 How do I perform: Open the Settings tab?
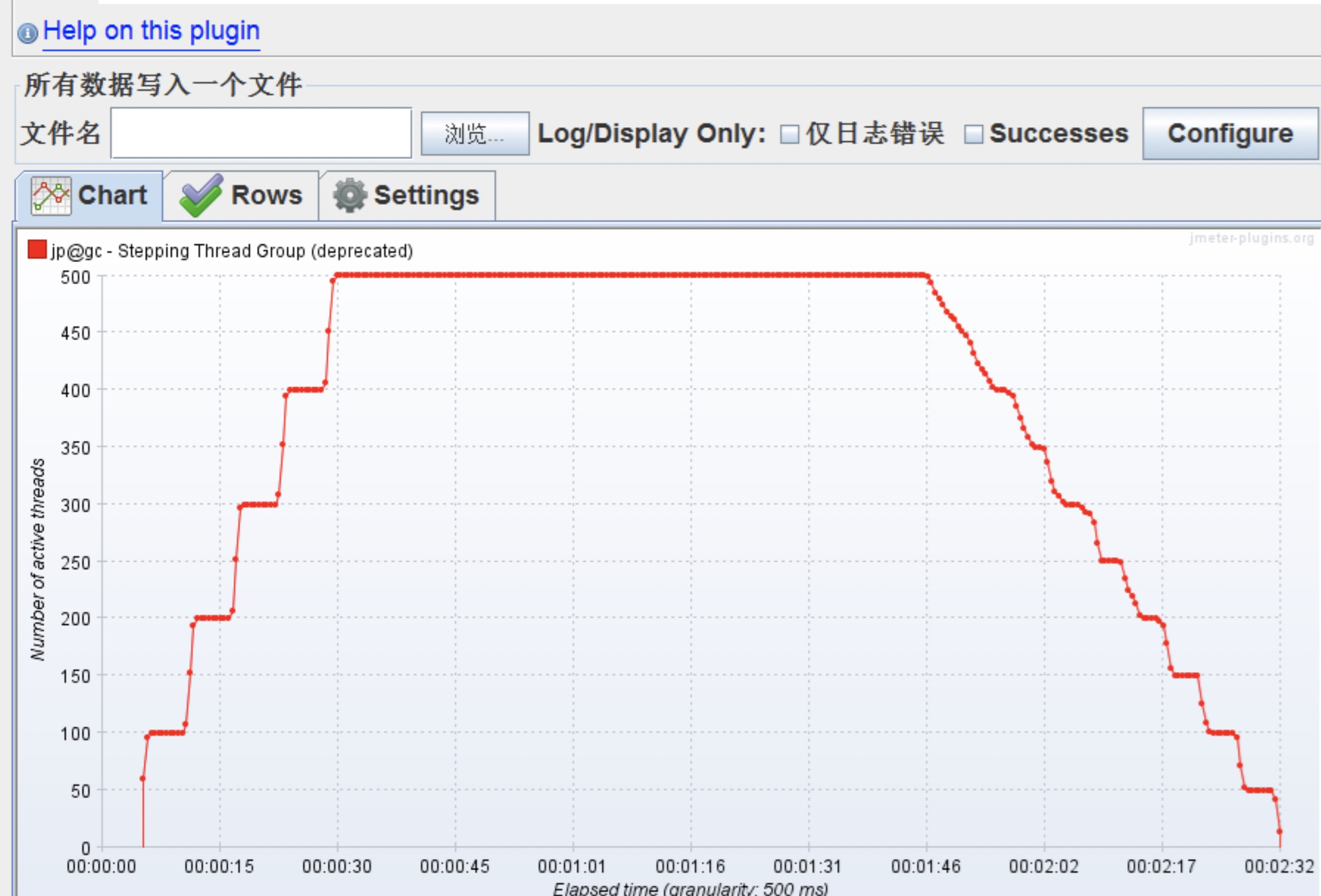click(427, 196)
